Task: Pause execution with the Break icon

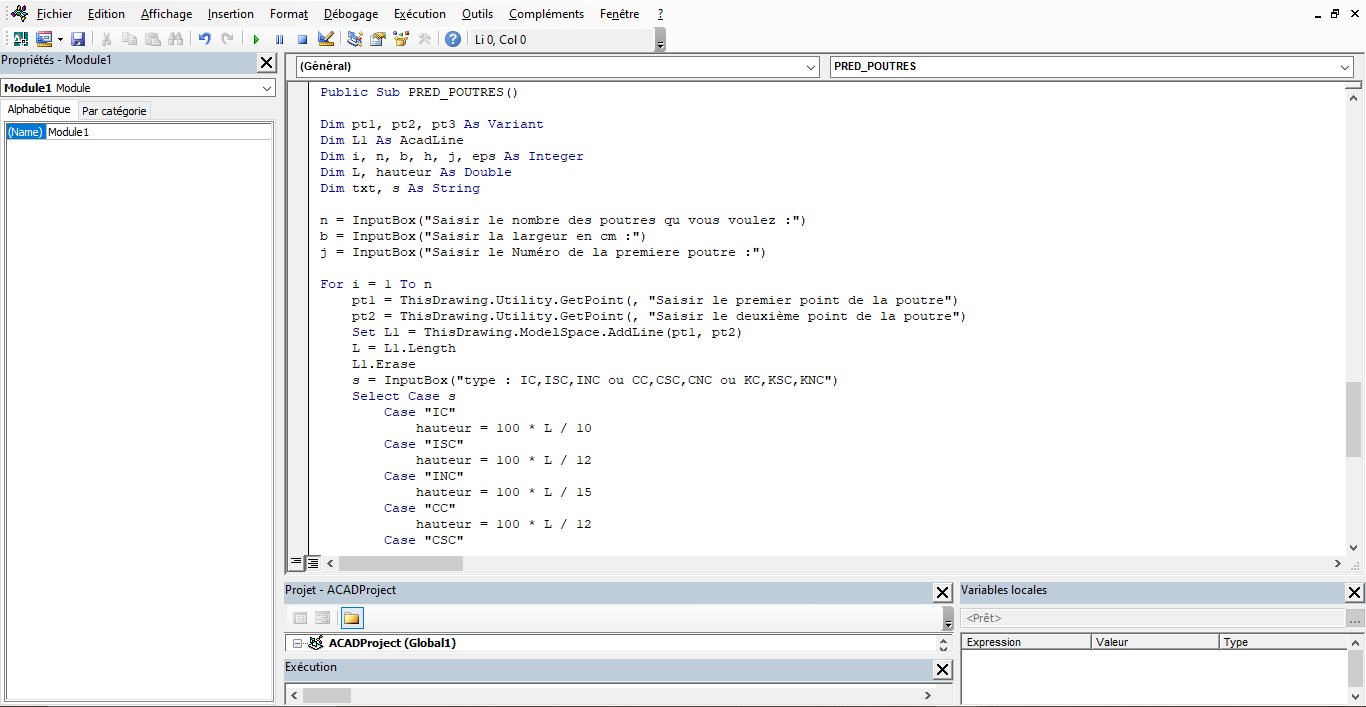Action: pyautogui.click(x=279, y=39)
